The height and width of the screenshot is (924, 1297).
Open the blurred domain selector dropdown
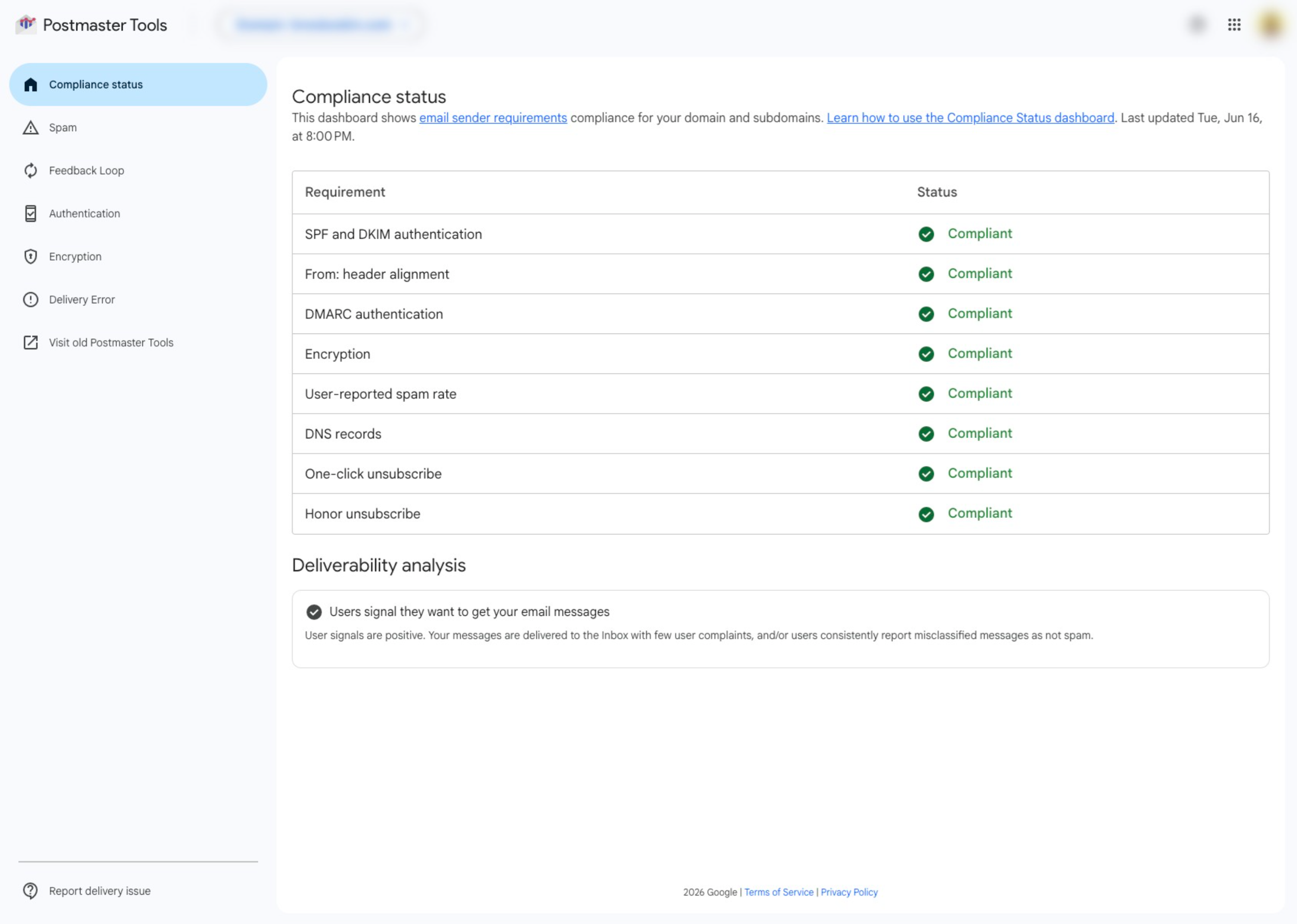(x=320, y=24)
